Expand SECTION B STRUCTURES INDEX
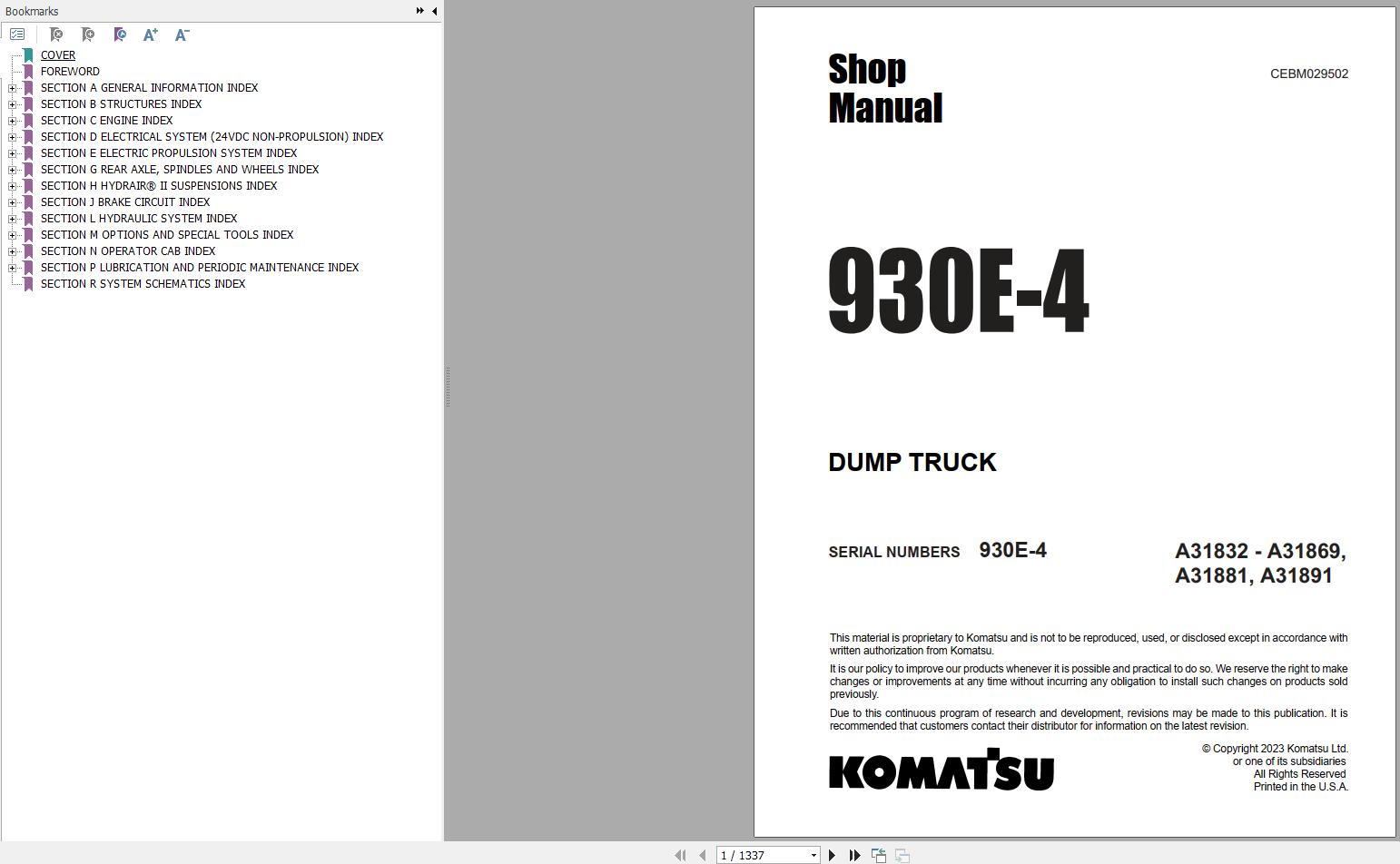This screenshot has height=864, width=1400. point(13,104)
